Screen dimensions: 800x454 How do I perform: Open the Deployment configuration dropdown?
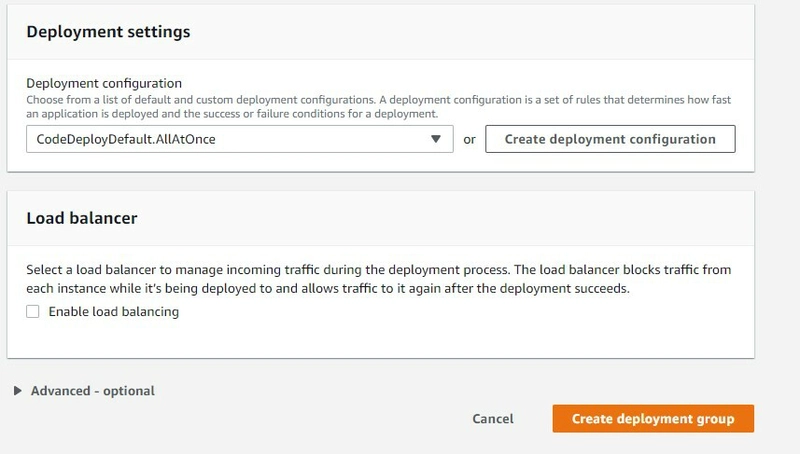pyautogui.click(x=240, y=139)
